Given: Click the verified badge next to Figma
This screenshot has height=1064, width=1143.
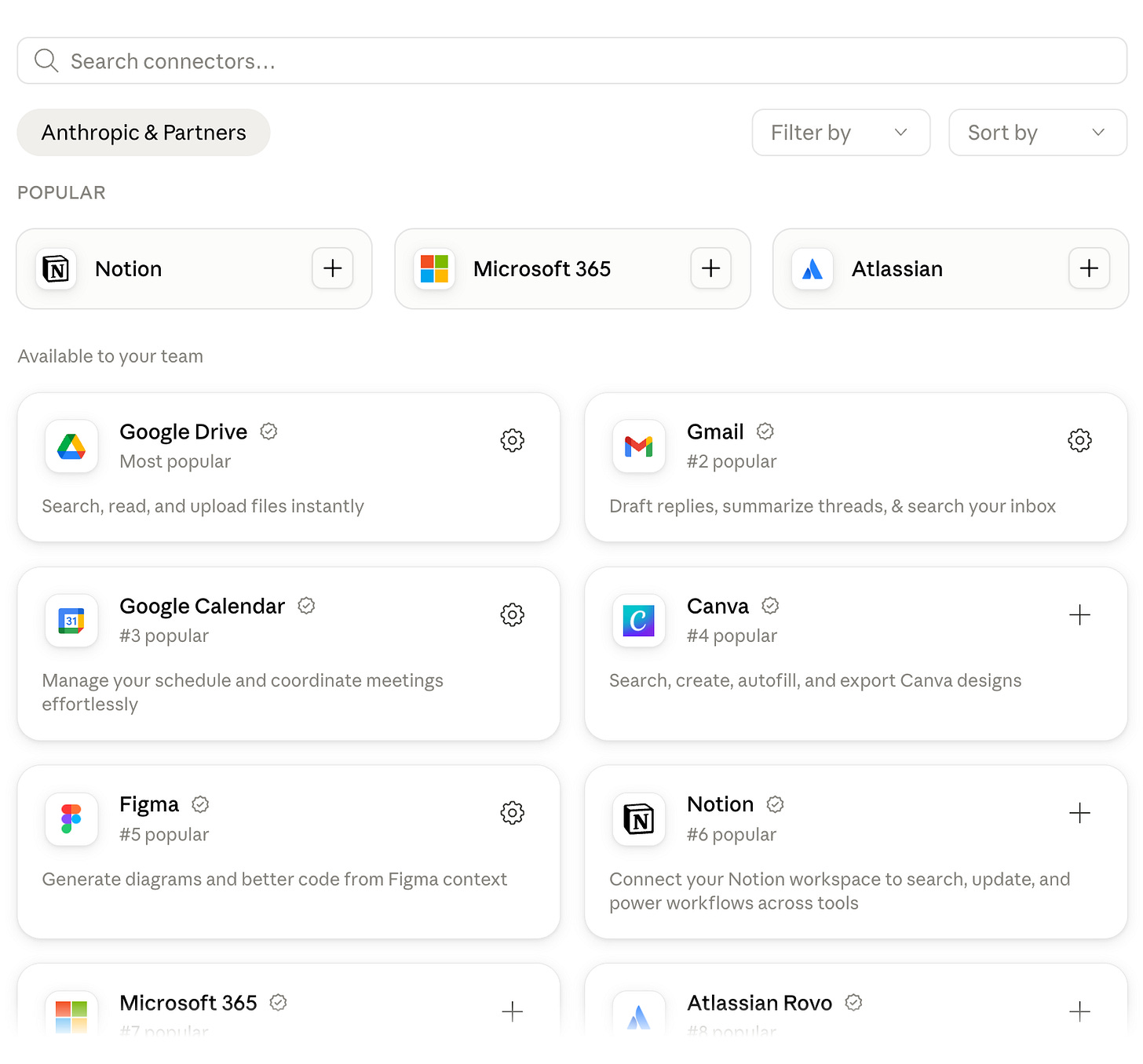Looking at the screenshot, I should pos(200,804).
